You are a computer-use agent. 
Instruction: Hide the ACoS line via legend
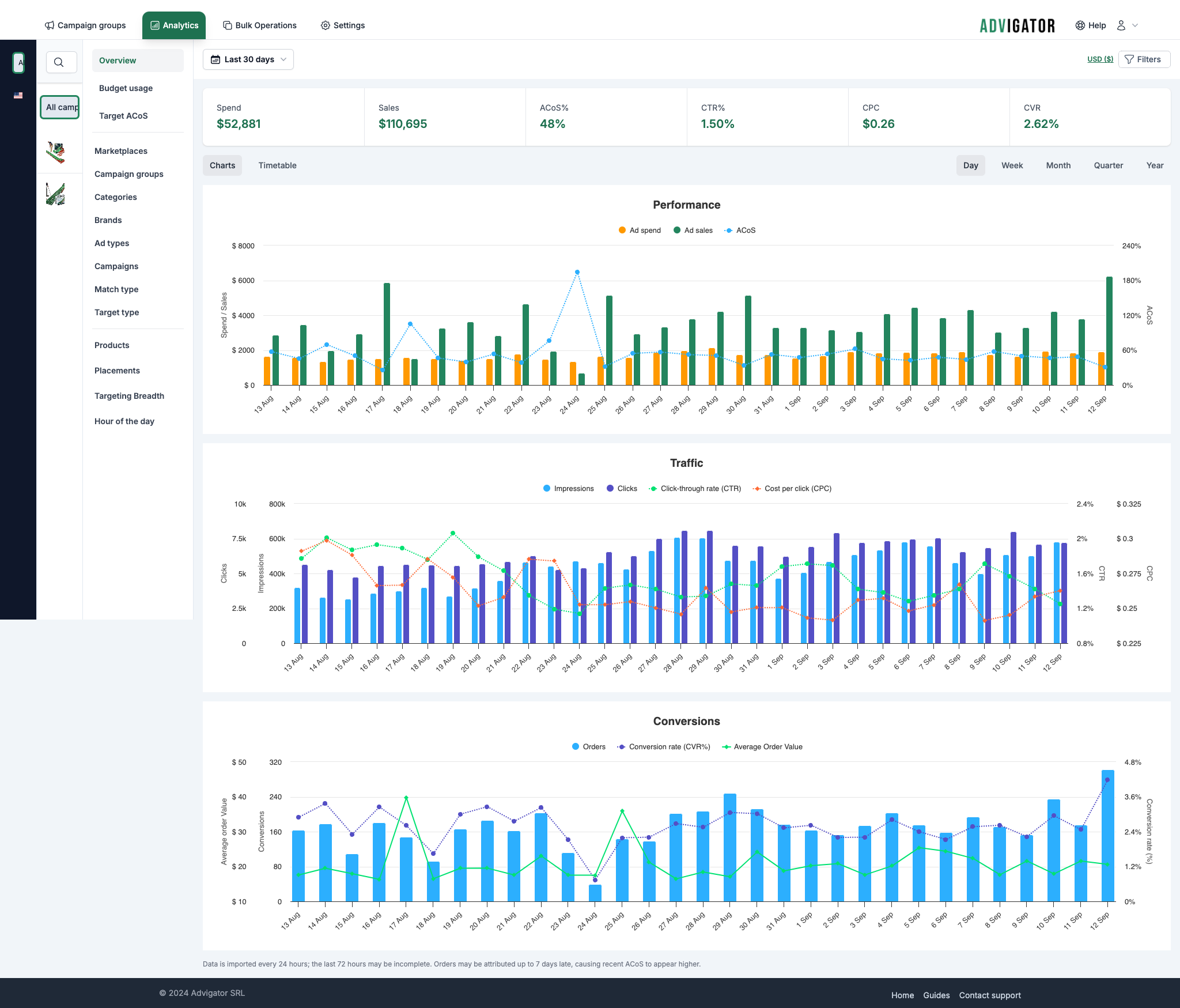(x=740, y=231)
